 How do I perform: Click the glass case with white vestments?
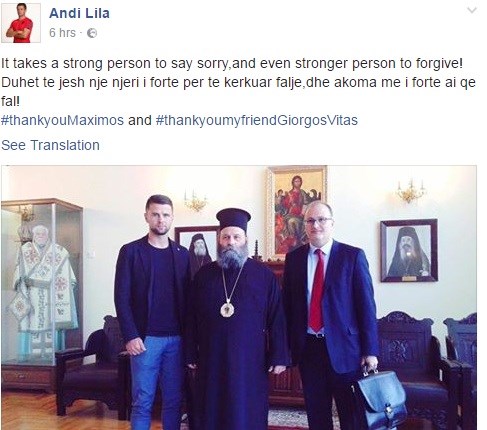42,282
